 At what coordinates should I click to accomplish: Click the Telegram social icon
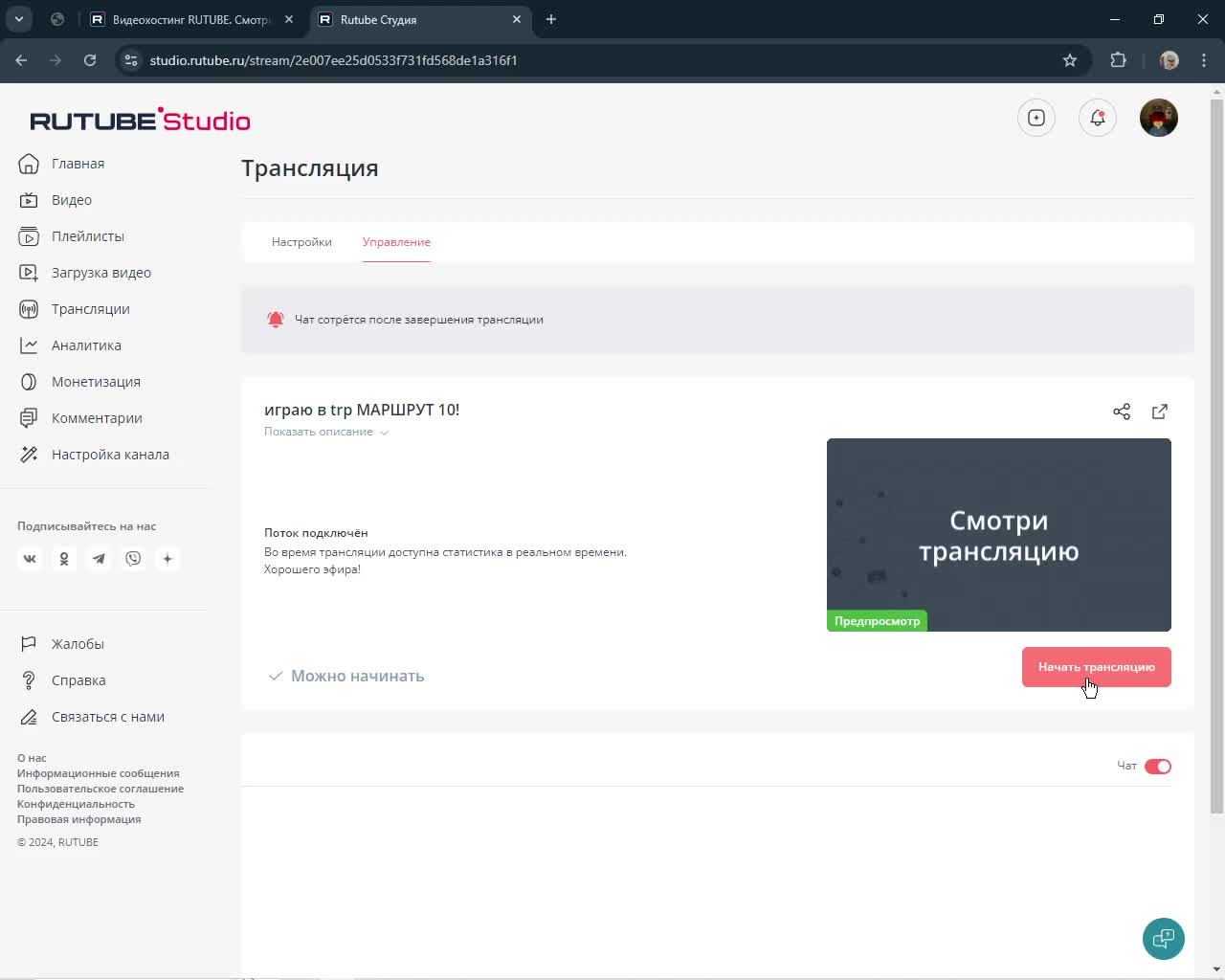pos(99,559)
